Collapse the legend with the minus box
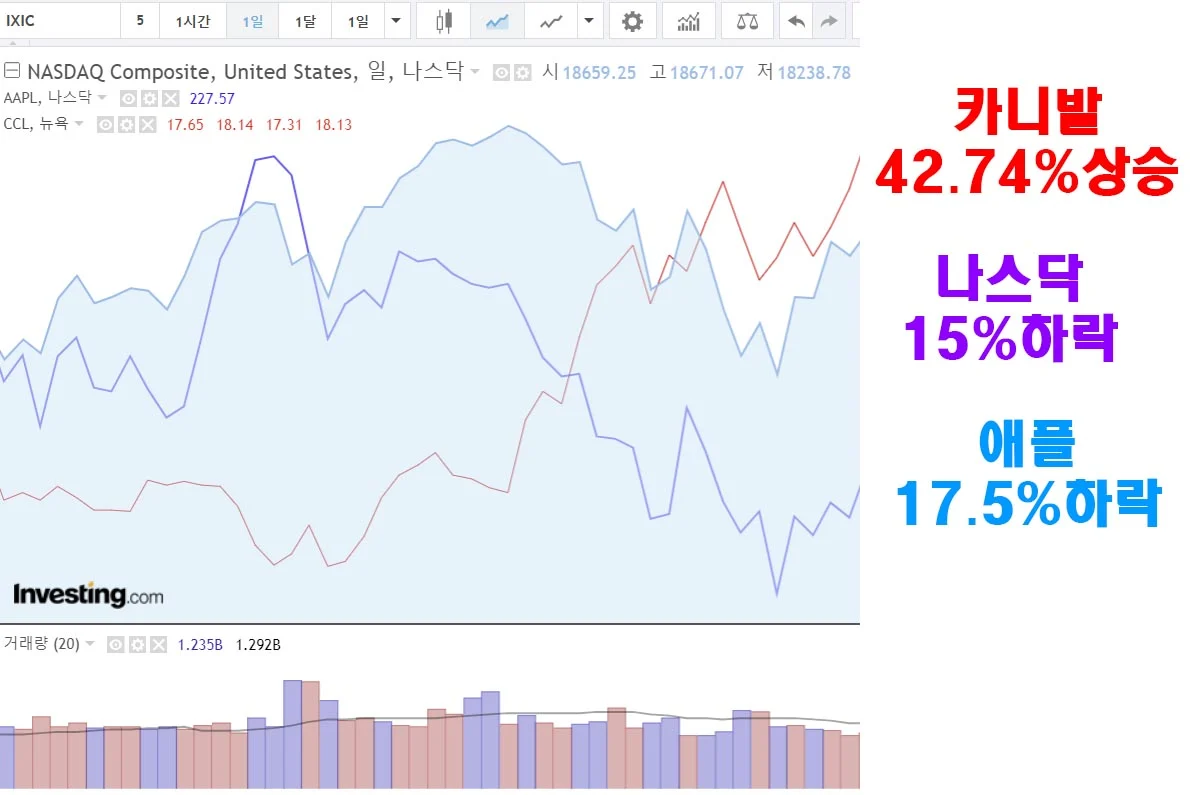This screenshot has height=795, width=1190. point(12,71)
